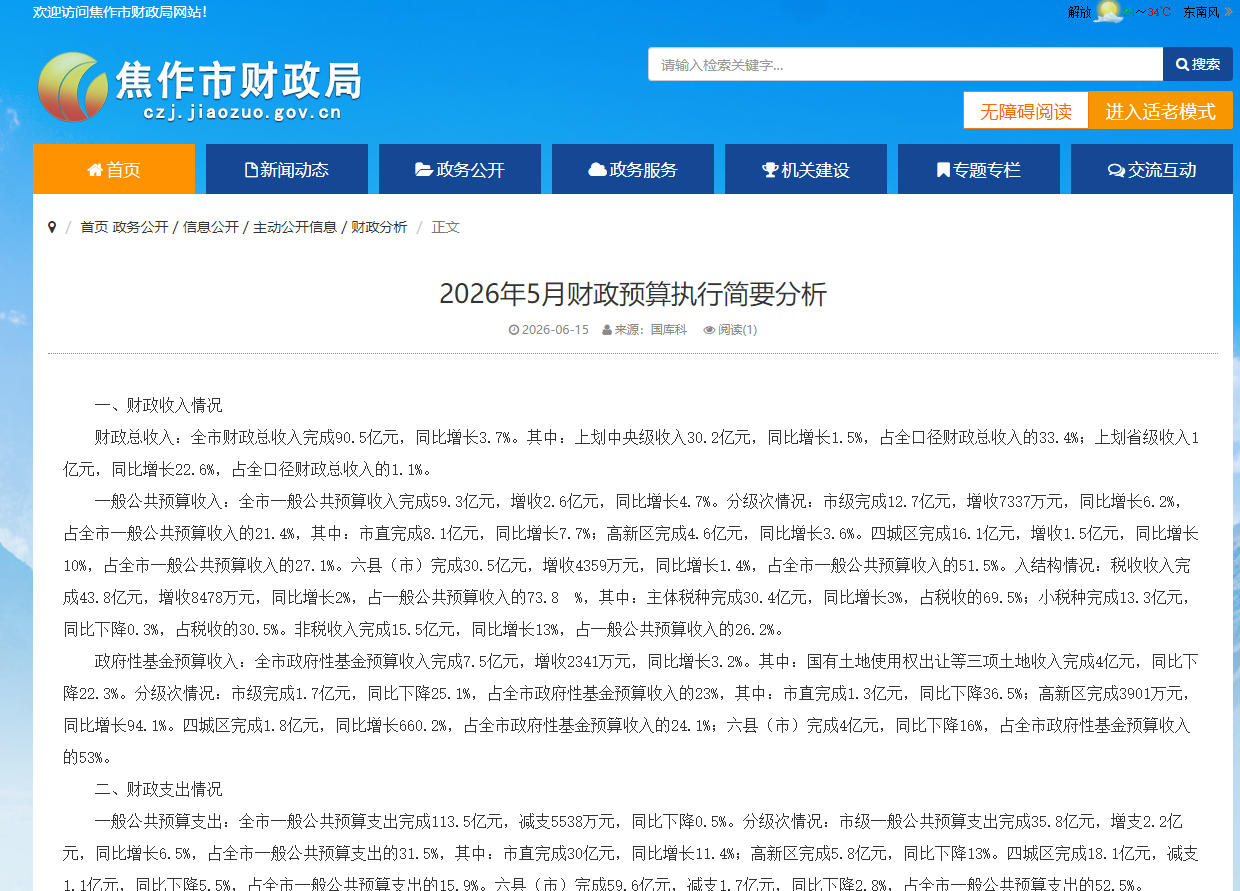Click the czj.jiaozuo.gov.cn domain text
This screenshot has width=1240, height=891.
coord(242,112)
